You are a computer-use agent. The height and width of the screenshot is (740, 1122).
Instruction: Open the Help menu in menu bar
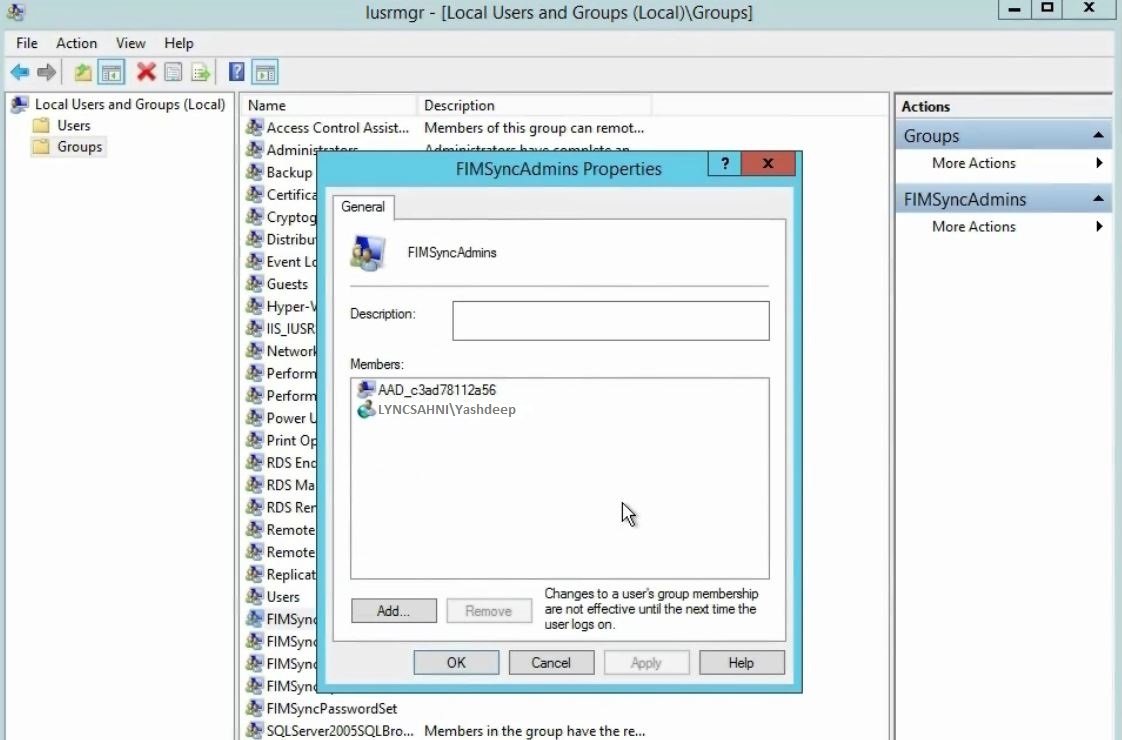(179, 43)
